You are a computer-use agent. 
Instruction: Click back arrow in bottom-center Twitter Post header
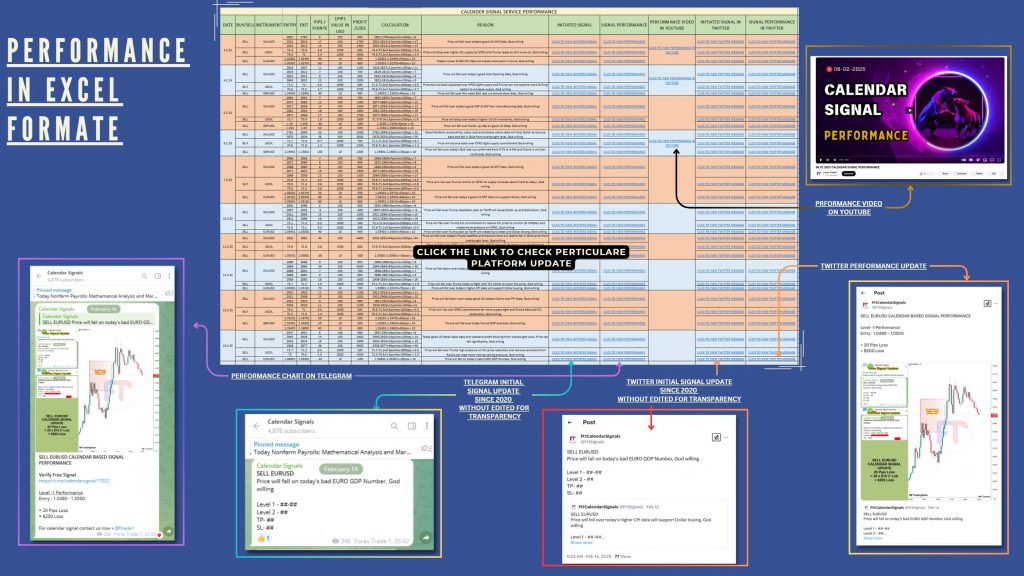coord(570,422)
